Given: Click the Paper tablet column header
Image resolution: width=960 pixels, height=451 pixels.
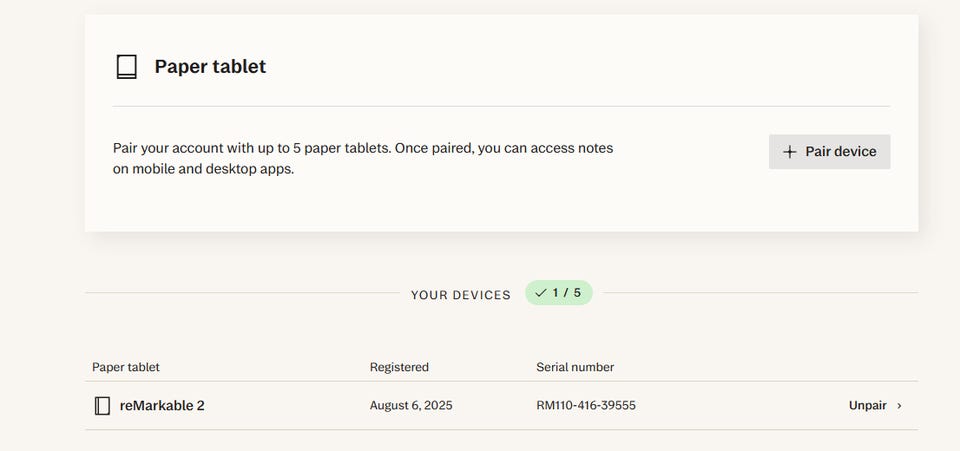Looking at the screenshot, I should pyautogui.click(x=126, y=367).
